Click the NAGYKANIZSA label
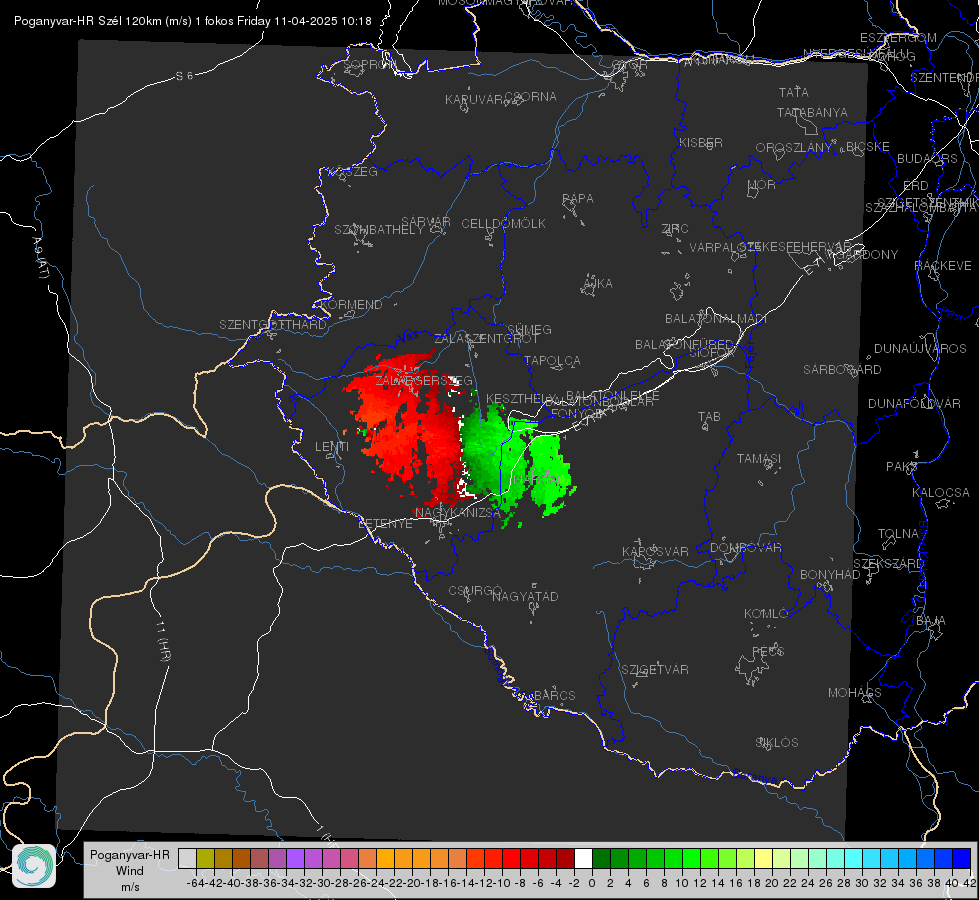This screenshot has height=900, width=979. point(458,512)
